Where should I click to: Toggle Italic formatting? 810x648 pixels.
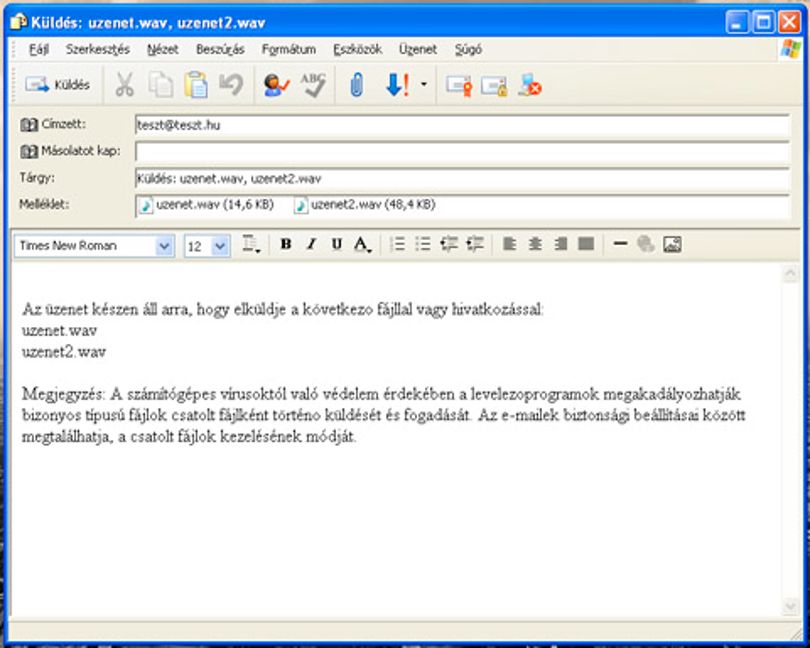[311, 244]
